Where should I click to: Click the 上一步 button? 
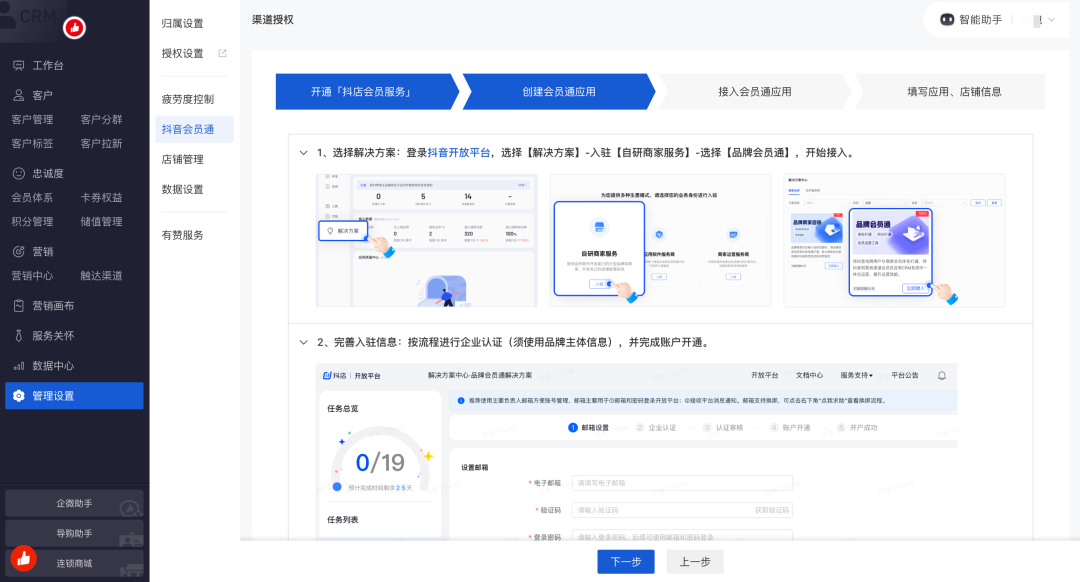pos(695,562)
